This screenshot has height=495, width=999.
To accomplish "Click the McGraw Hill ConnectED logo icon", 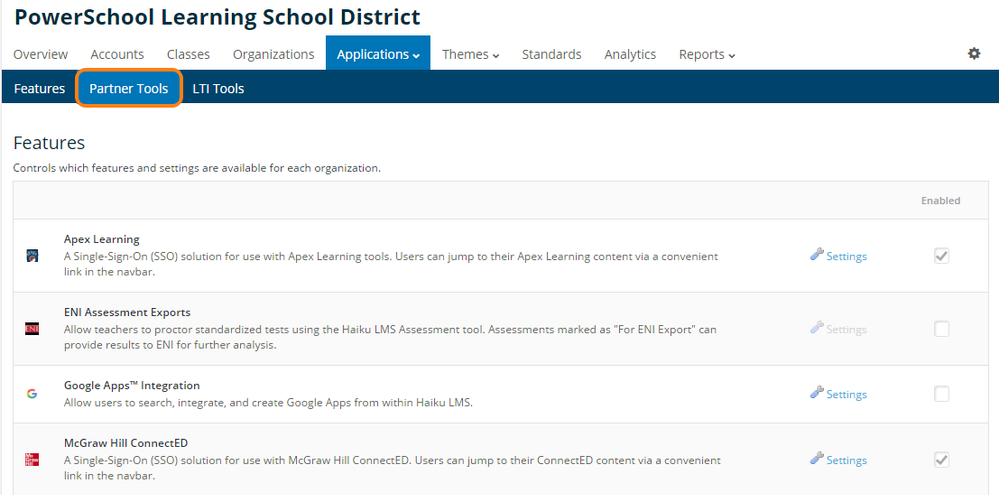I will coord(32,460).
